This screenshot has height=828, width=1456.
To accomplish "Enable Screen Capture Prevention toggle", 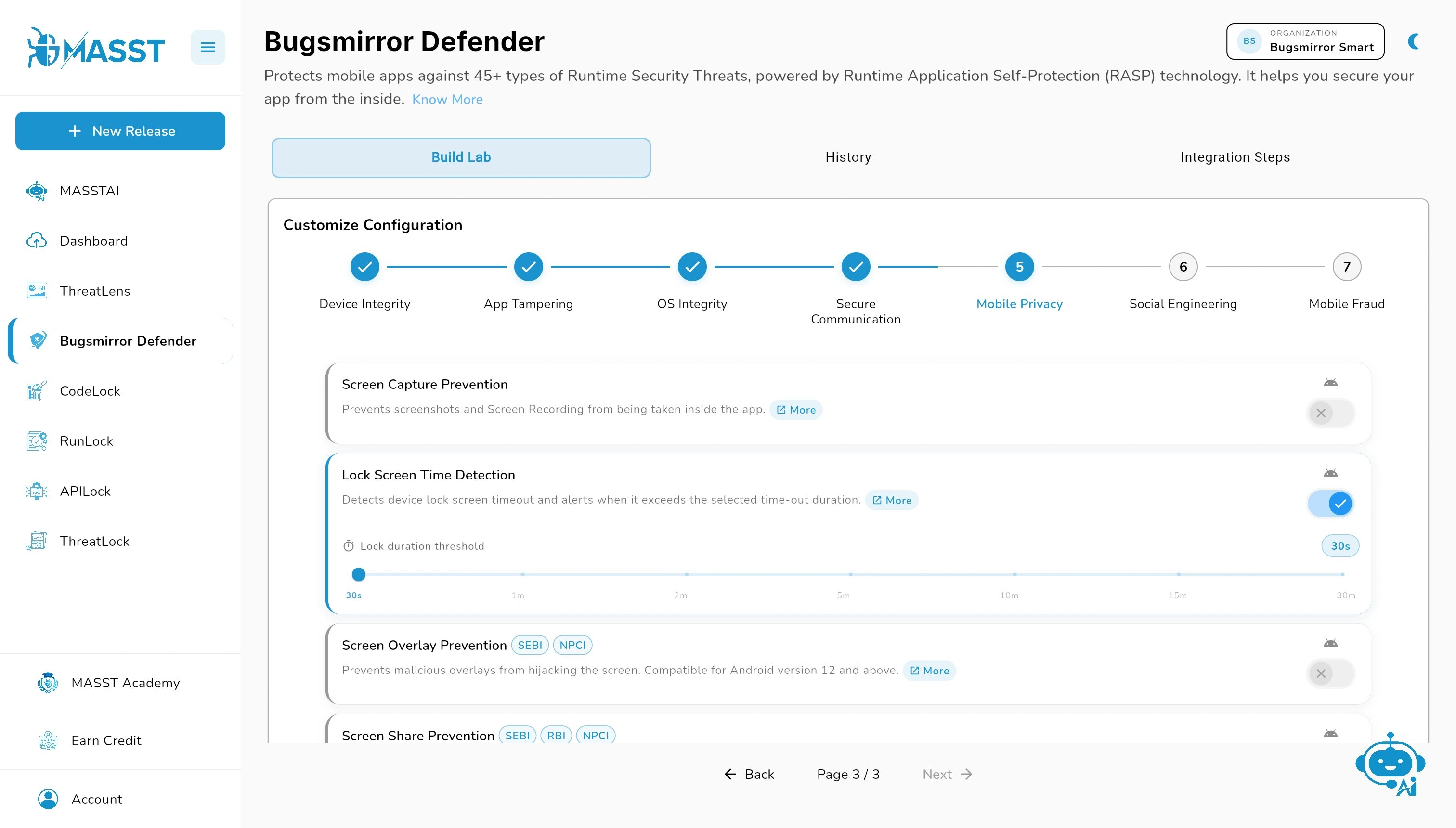I will coord(1331,414).
